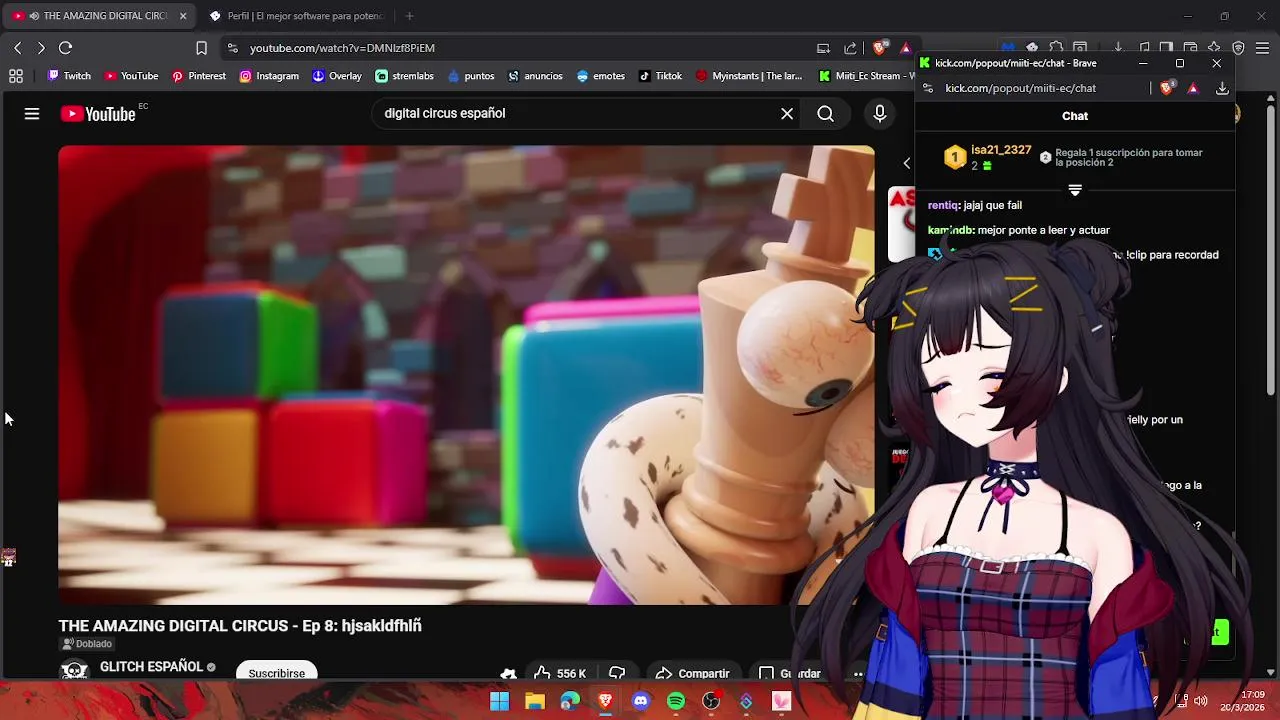View site information icon in address bar

[x=232, y=48]
